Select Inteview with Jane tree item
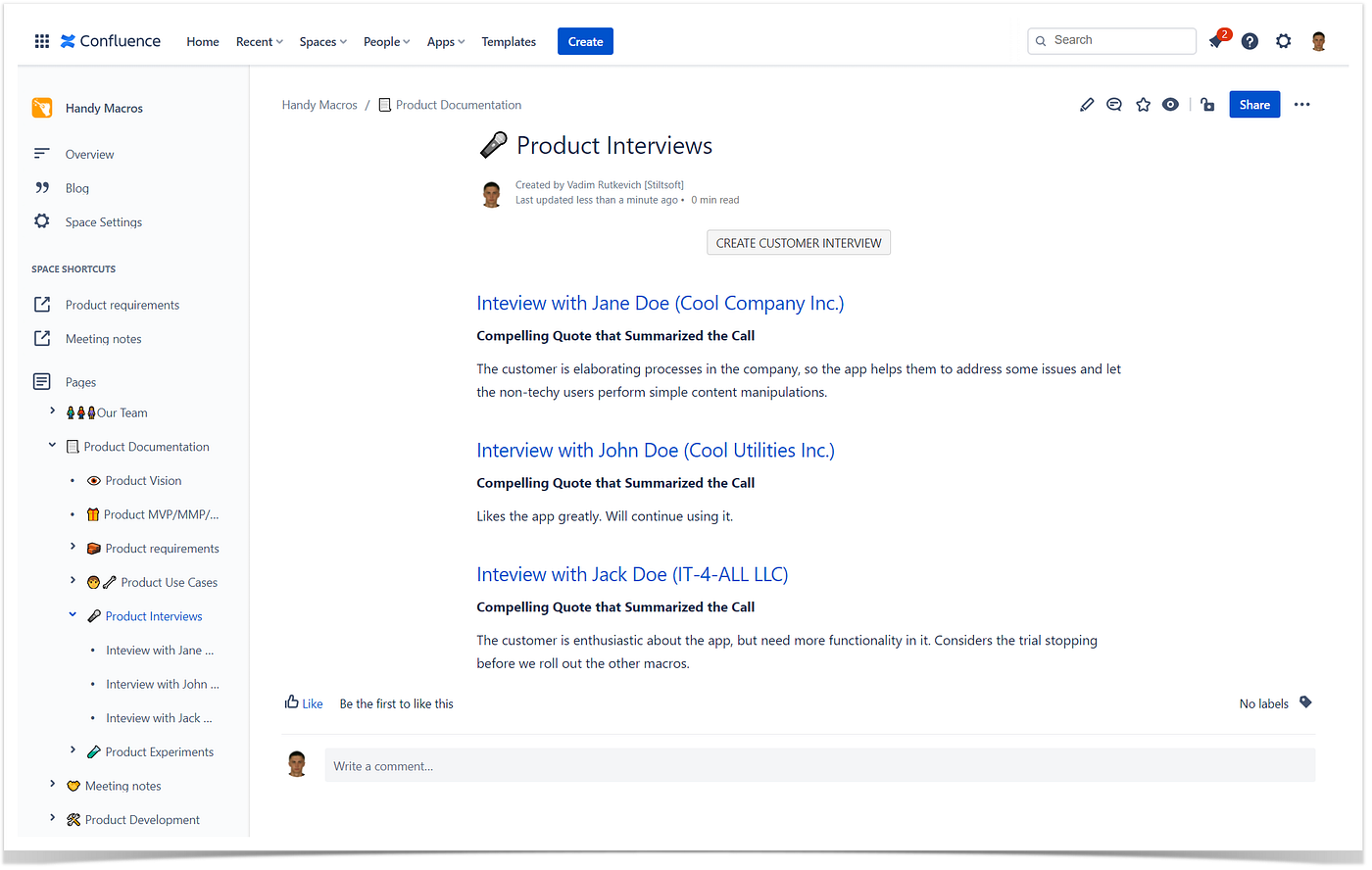1372x870 pixels. [160, 651]
